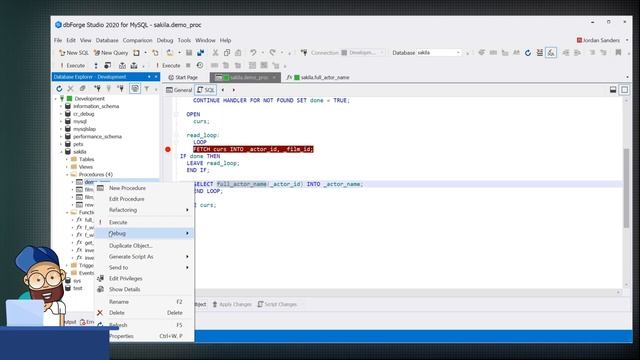Switch to the General view tab
640x360 pixels.
tap(179, 90)
